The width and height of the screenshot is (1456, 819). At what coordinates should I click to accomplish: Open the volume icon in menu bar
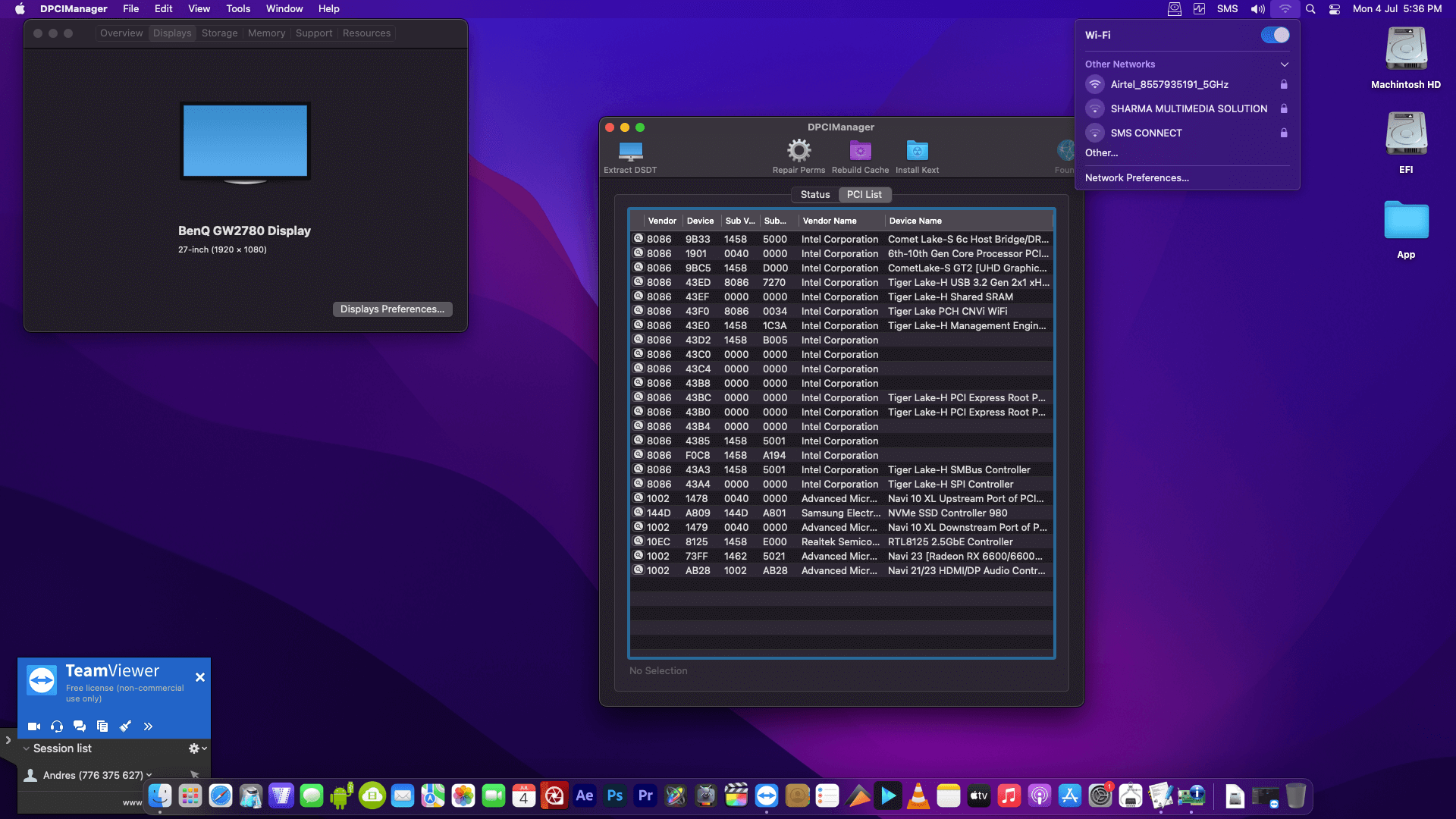coord(1257,9)
